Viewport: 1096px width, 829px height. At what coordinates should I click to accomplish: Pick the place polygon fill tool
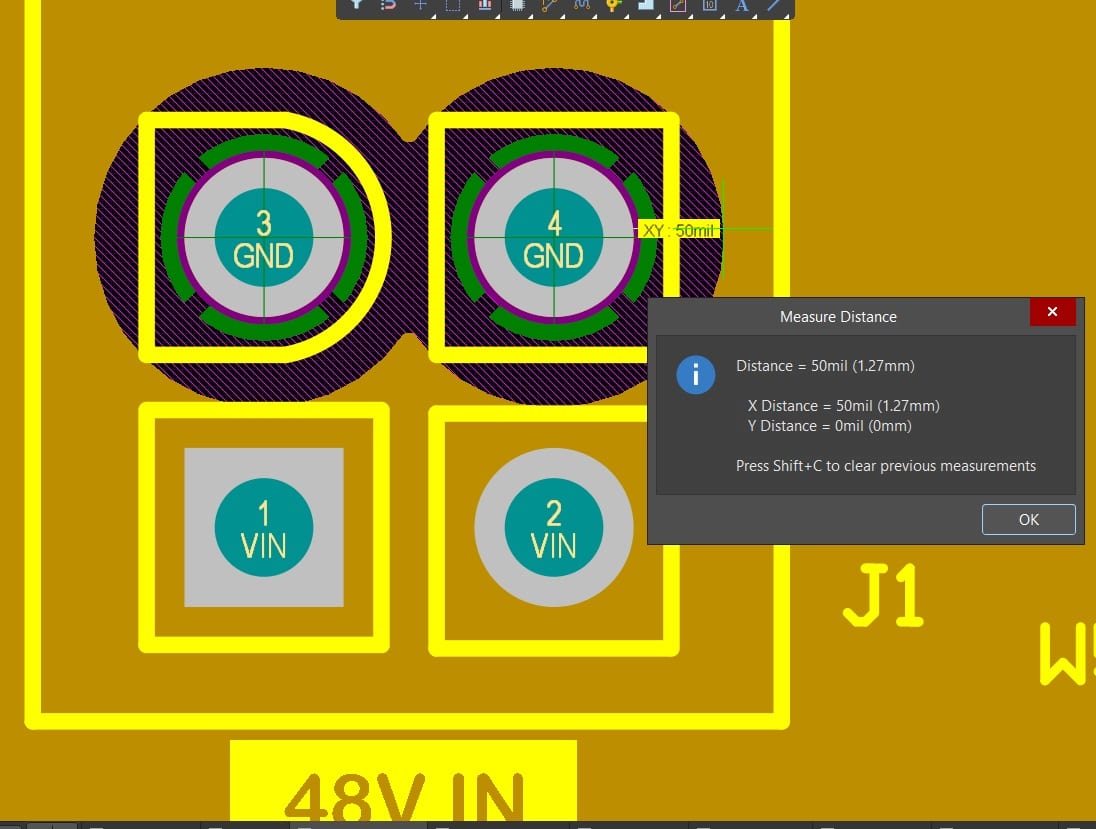click(x=645, y=4)
